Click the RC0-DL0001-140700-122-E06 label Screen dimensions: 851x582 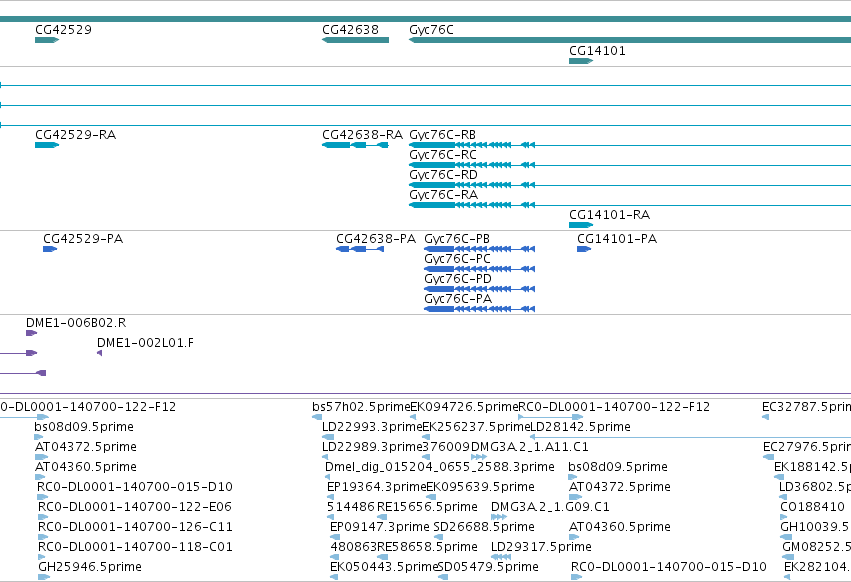(135, 507)
